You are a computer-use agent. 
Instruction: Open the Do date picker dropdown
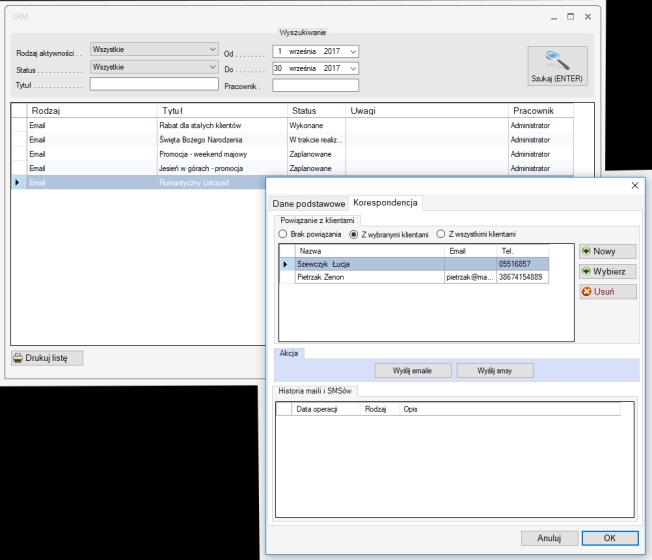tap(353, 68)
